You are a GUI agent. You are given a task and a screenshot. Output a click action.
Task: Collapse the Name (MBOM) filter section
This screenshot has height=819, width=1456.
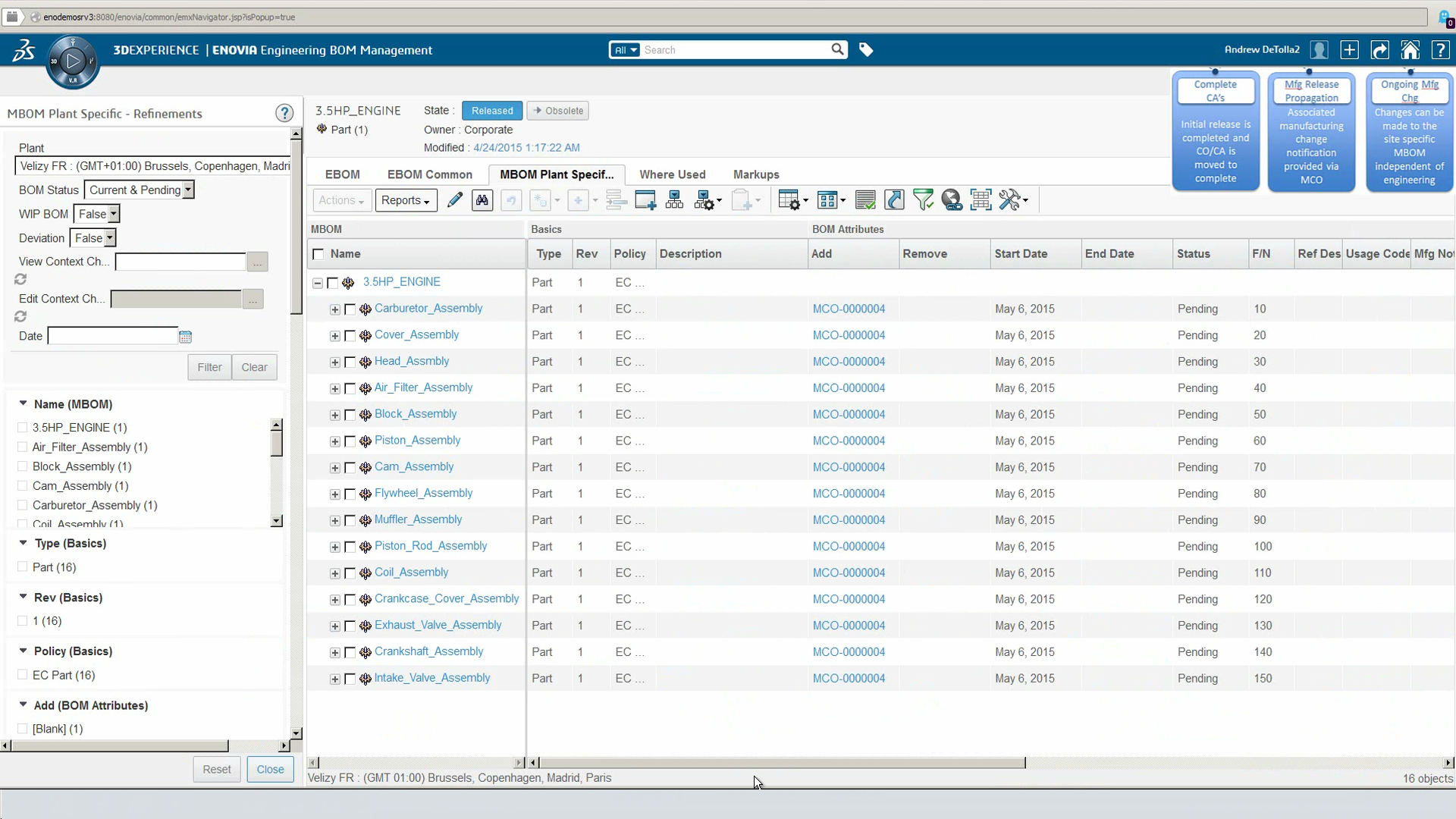coord(24,404)
